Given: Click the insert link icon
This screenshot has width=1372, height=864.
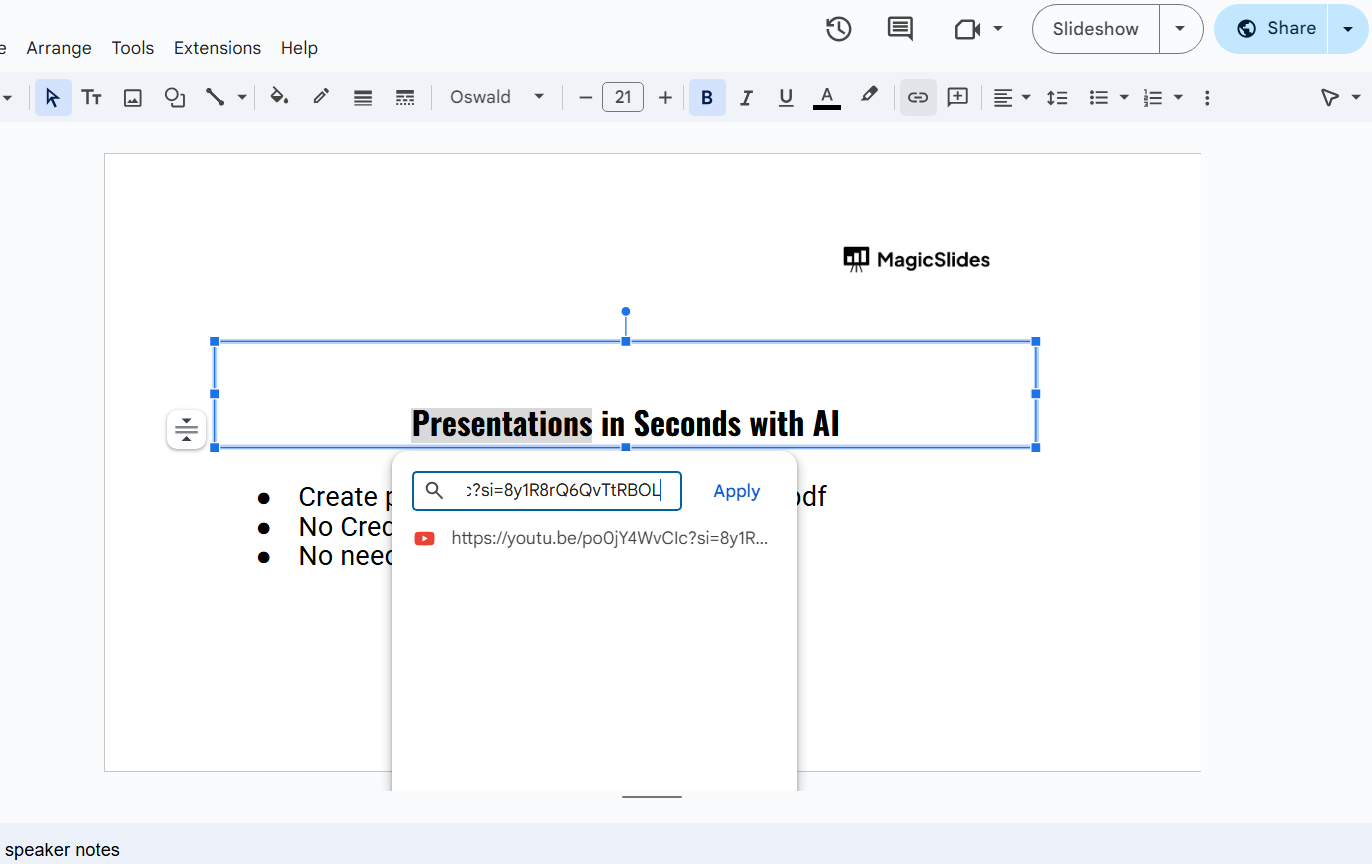Looking at the screenshot, I should pos(918,97).
